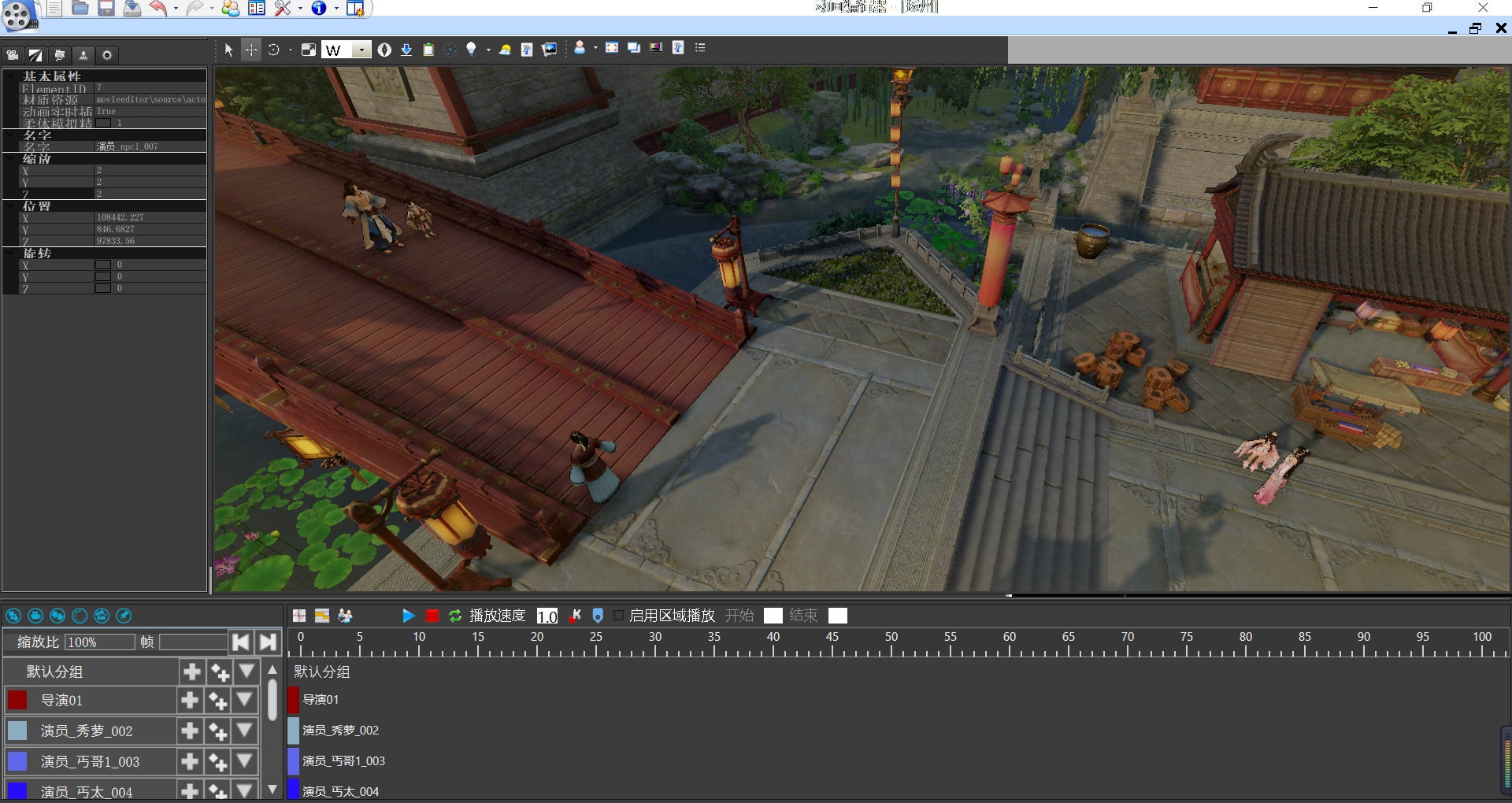Collapse the 缩放 section

11,158
